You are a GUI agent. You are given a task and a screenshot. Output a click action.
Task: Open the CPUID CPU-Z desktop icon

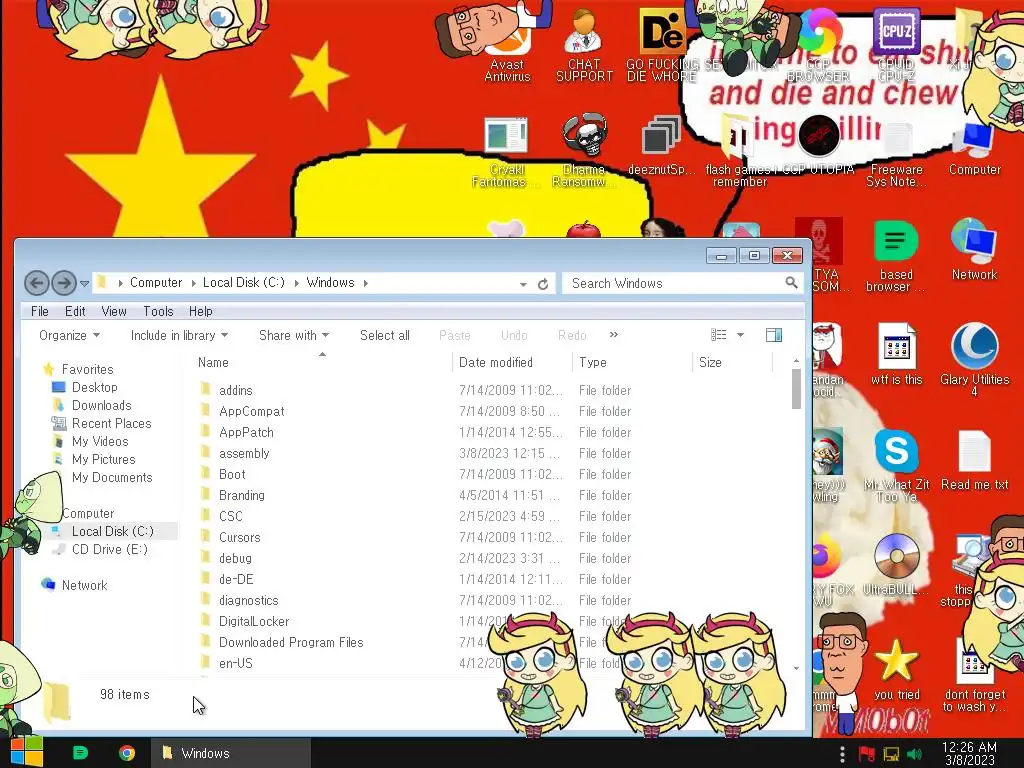point(896,46)
